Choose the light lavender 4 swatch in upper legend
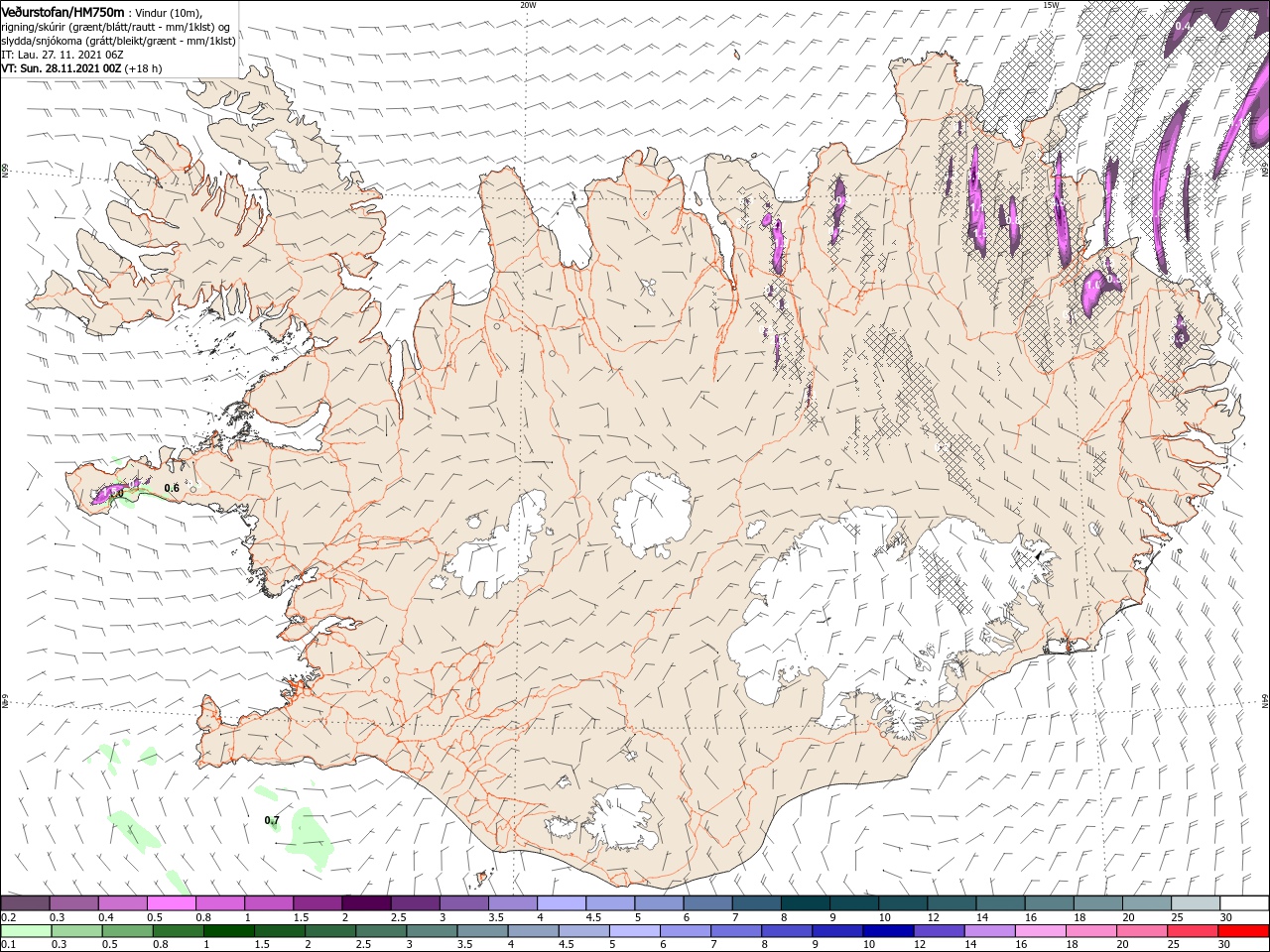This screenshot has height=952, width=1270. 562,903
